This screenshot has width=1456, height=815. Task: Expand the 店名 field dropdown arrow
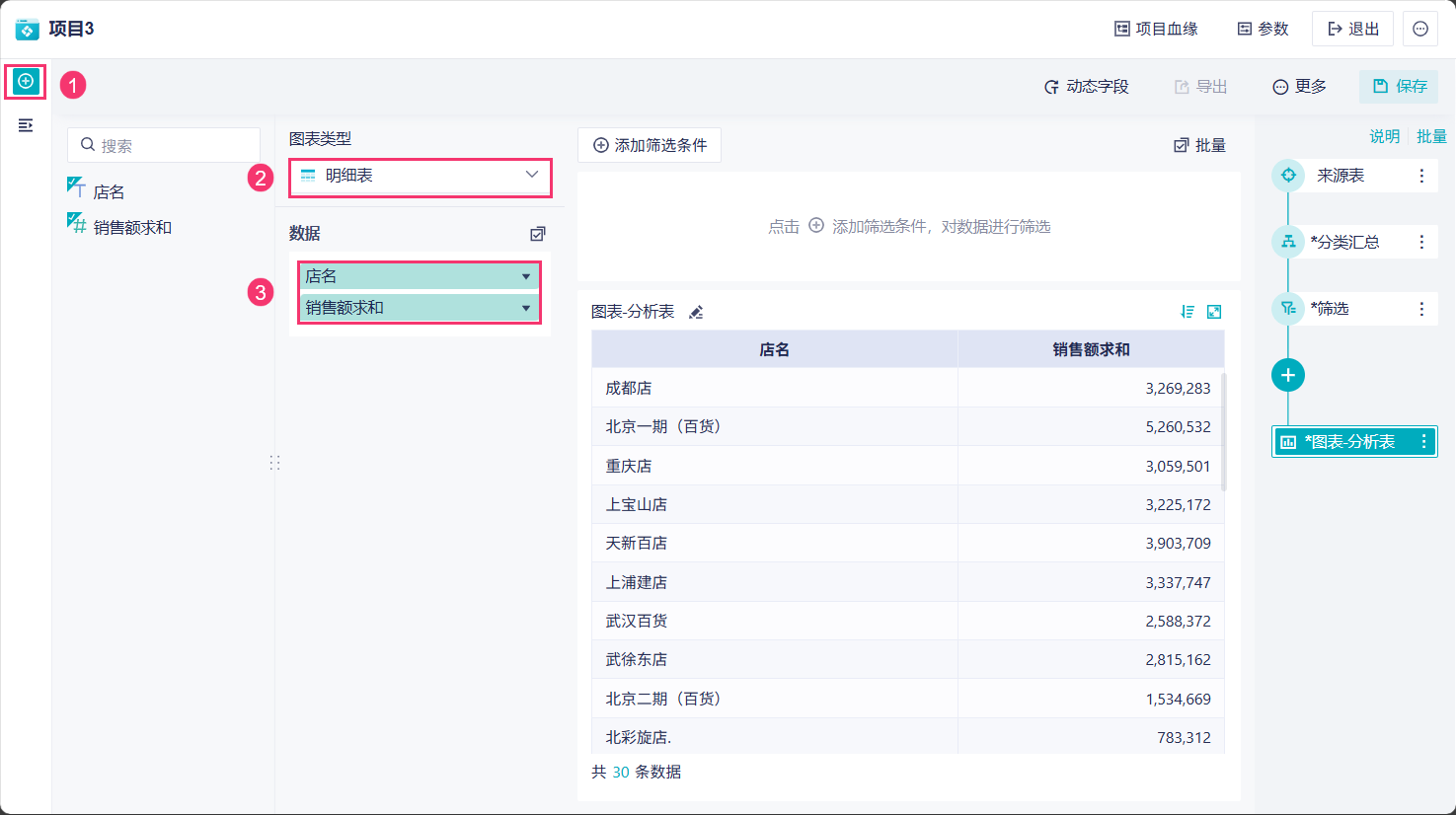pos(526,276)
